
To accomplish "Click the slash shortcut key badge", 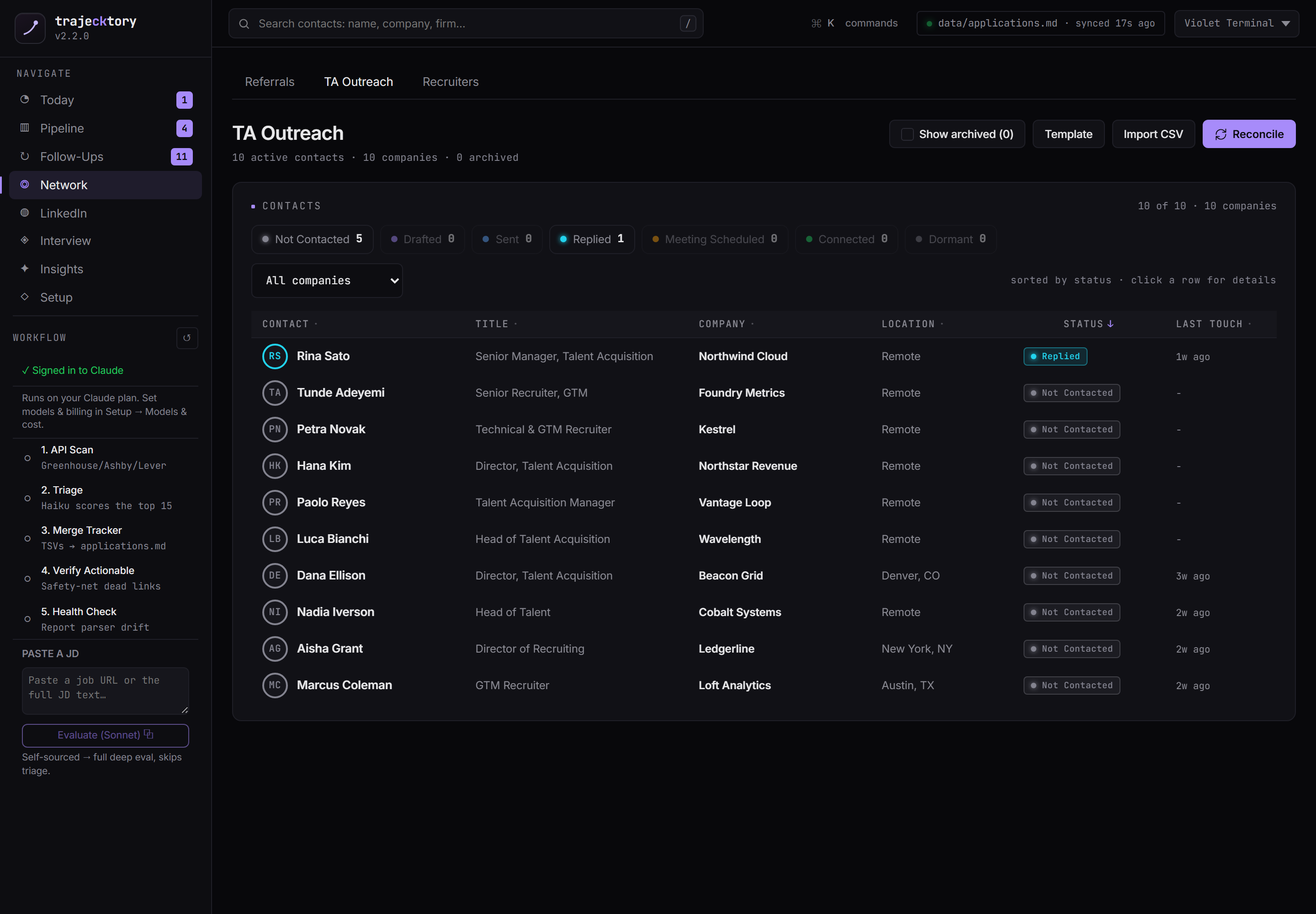I will tap(688, 23).
